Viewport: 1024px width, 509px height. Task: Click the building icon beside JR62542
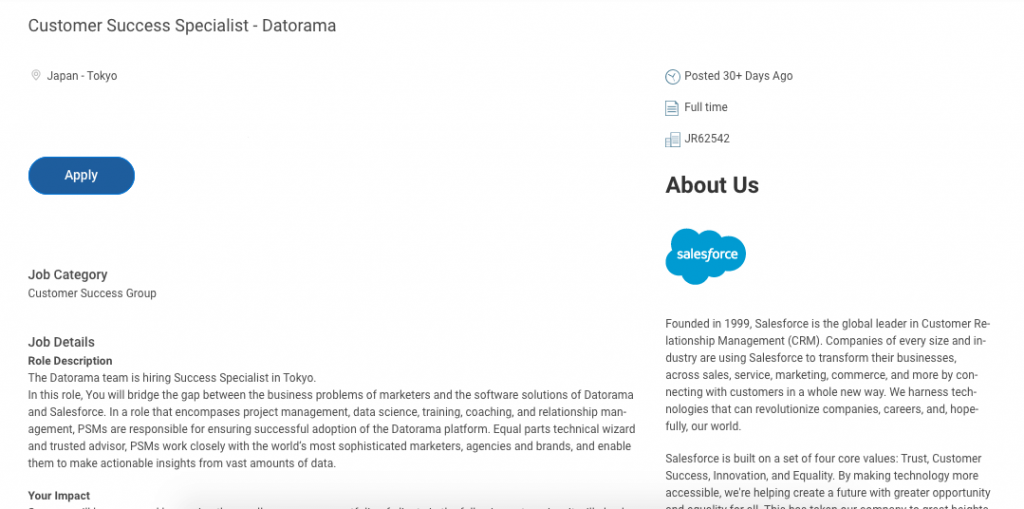coord(672,139)
